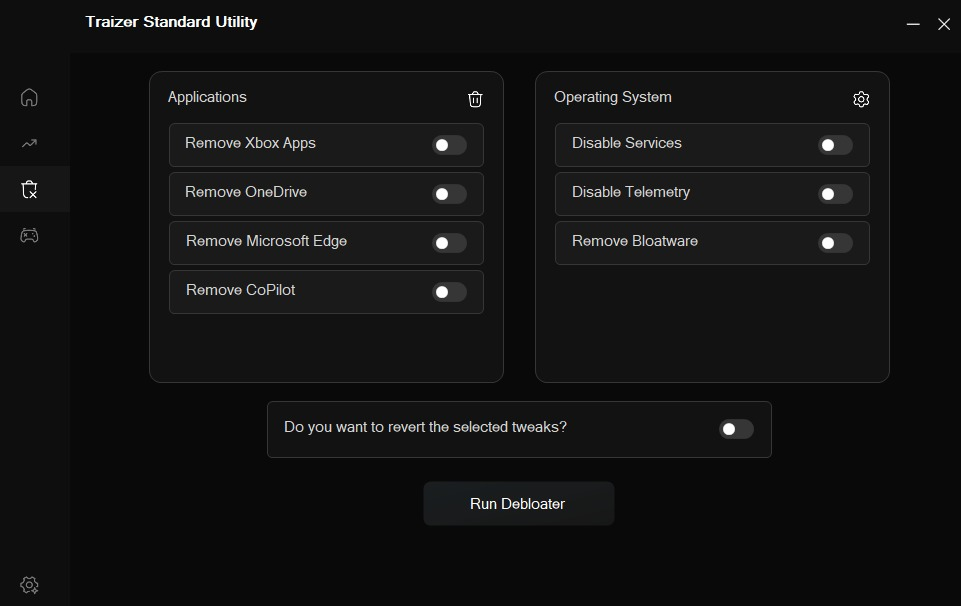Click the Operating System gear icon
This screenshot has width=961, height=606.
pyautogui.click(x=861, y=99)
